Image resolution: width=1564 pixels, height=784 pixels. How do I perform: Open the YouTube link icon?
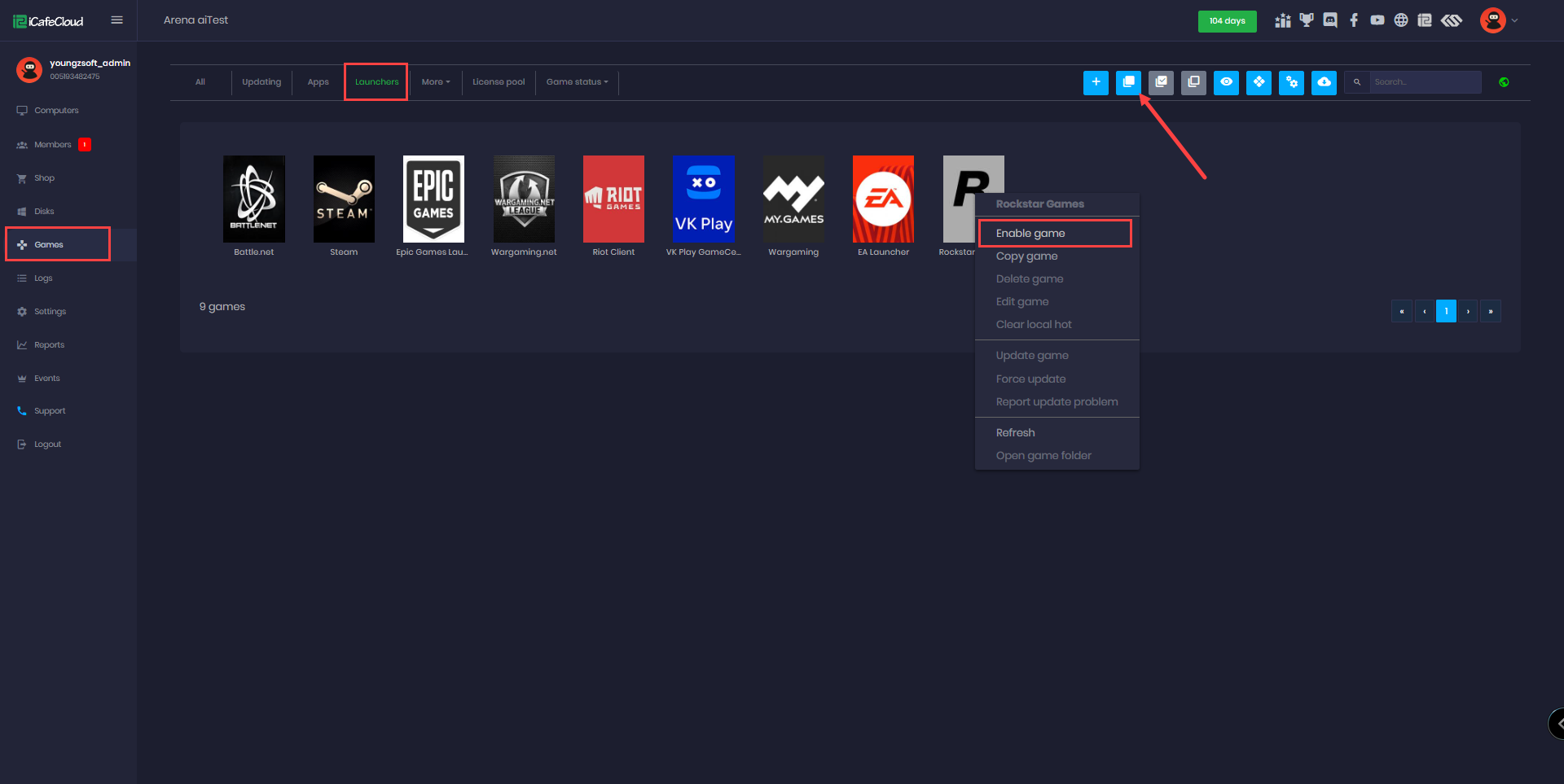click(1377, 20)
